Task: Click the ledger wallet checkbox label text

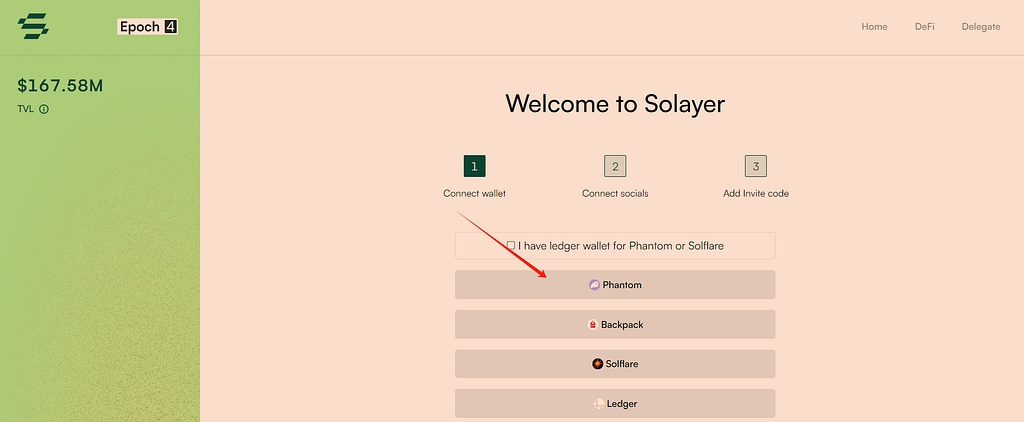Action: pyautogui.click(x=621, y=246)
